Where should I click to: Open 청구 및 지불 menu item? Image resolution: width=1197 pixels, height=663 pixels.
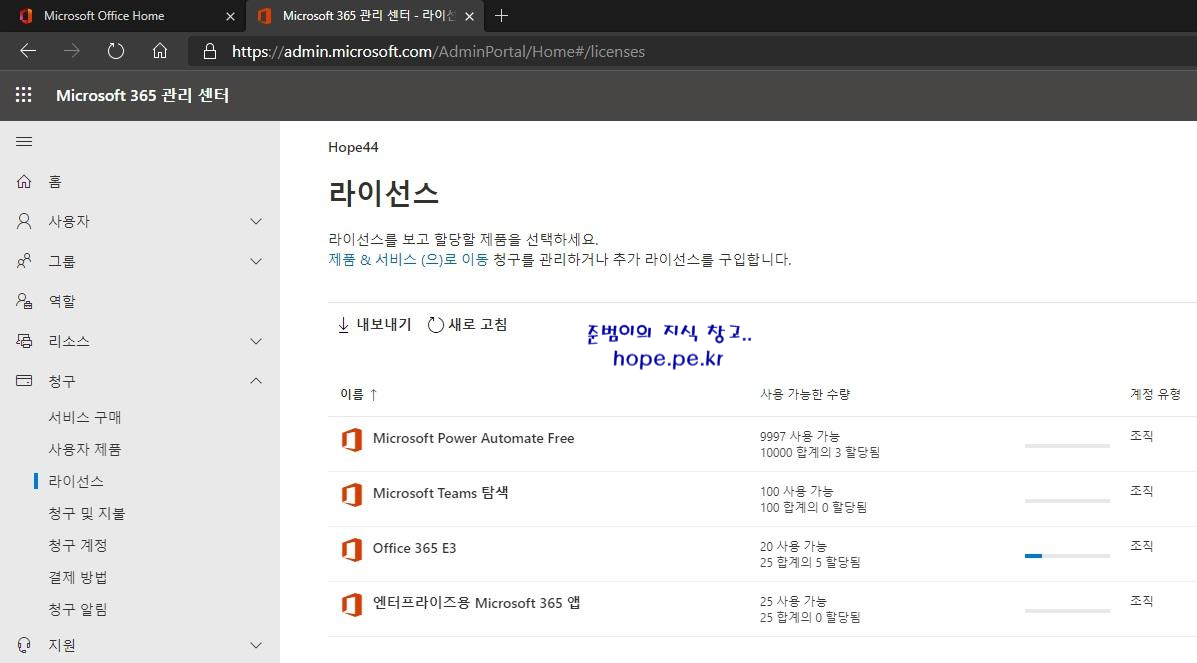point(86,513)
